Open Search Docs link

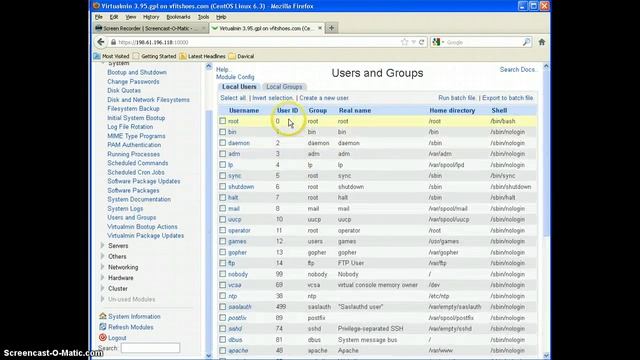[518, 70]
